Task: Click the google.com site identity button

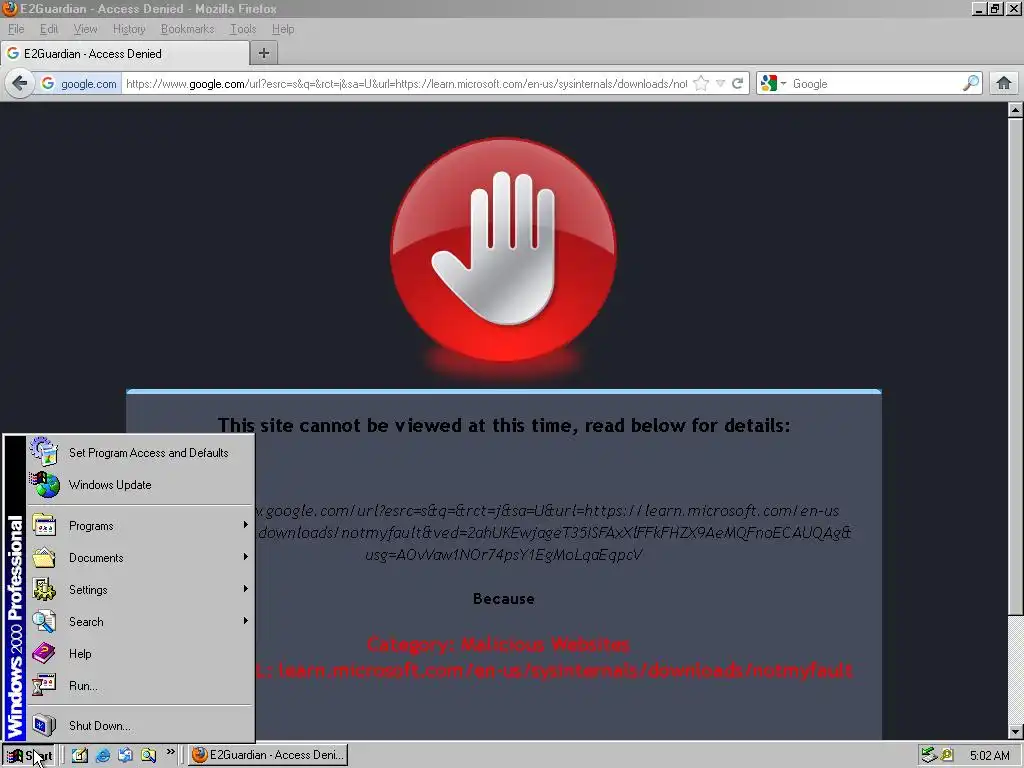Action: click(78, 84)
